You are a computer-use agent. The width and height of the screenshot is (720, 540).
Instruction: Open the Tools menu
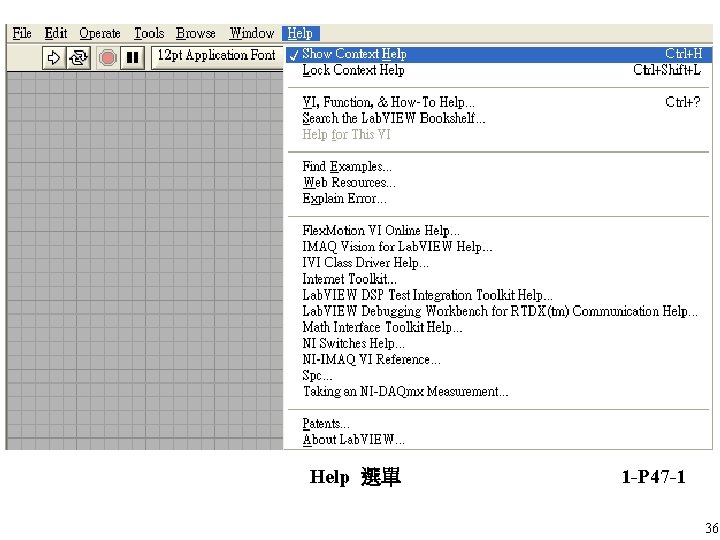[x=149, y=34]
